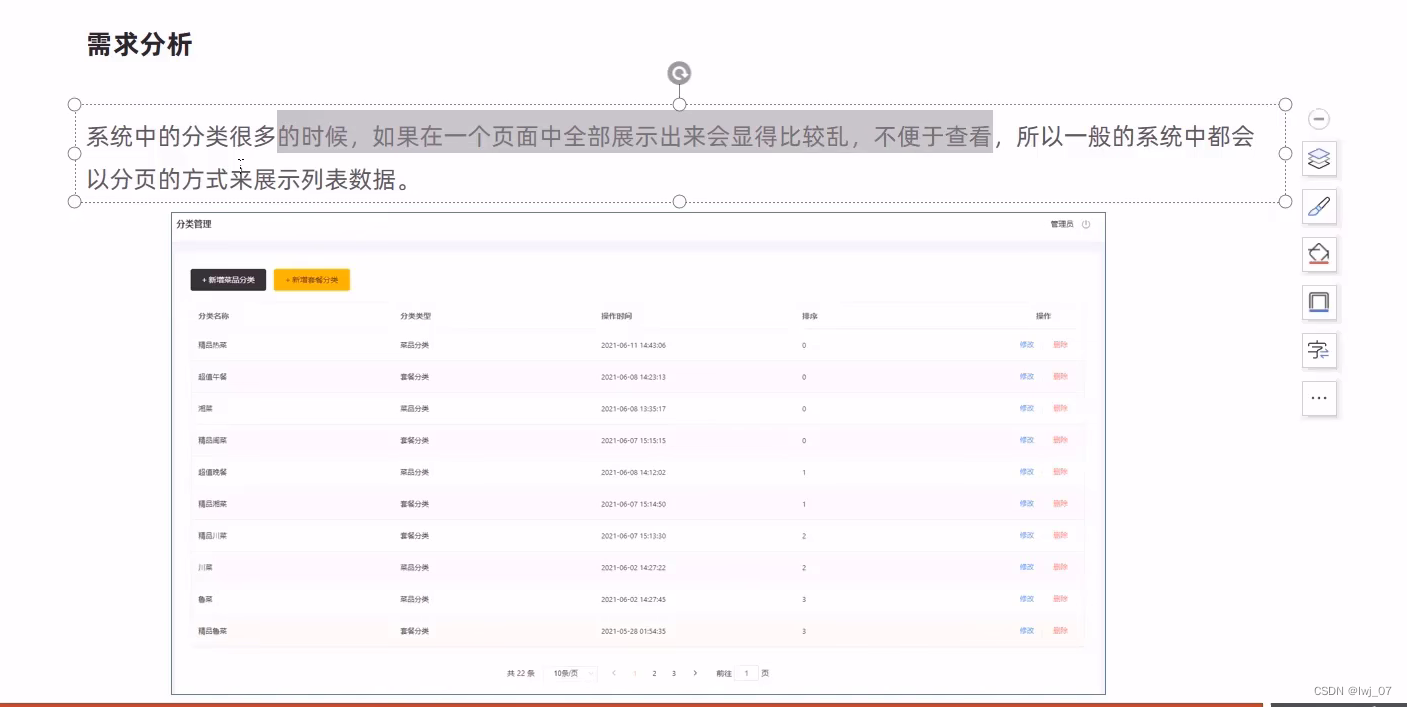Click the 分类类型 column header
This screenshot has height=707, width=1407.
coord(416,316)
